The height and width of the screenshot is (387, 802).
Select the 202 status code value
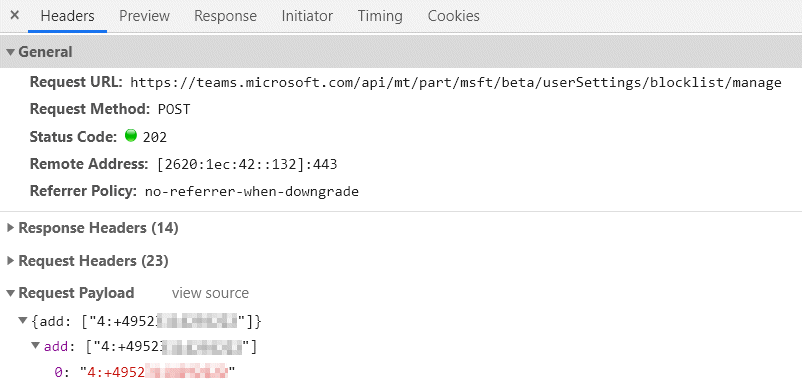[x=155, y=137]
